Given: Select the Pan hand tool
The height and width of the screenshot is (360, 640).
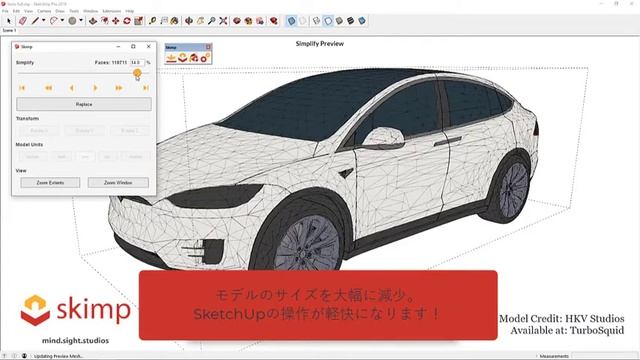Looking at the screenshot, I should pyautogui.click(x=200, y=21).
